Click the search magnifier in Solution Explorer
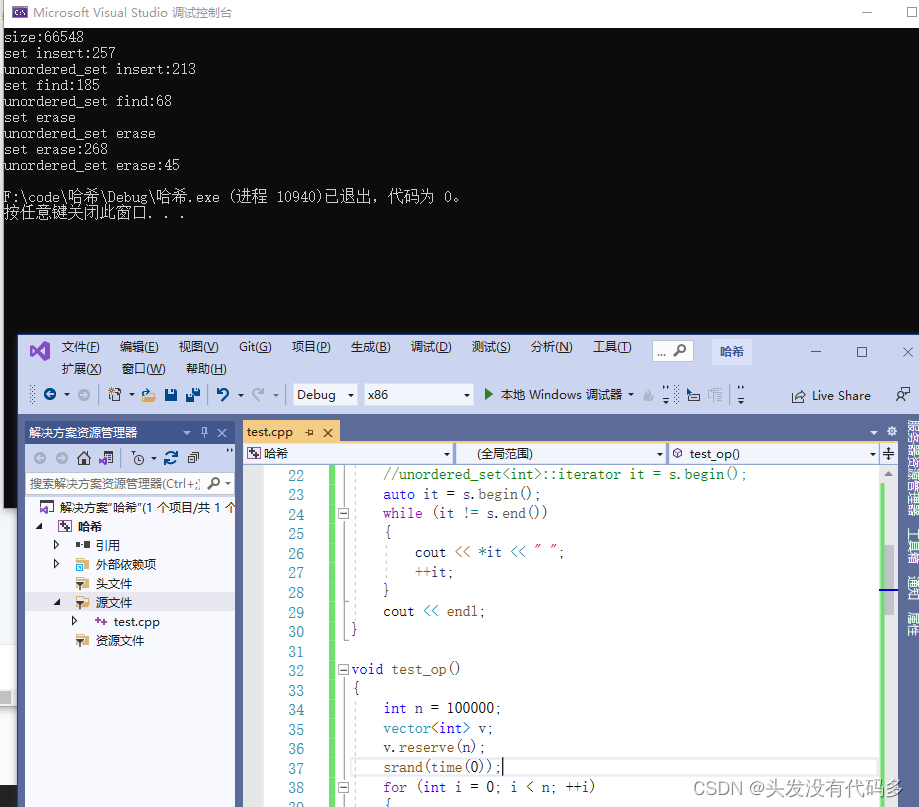 coord(214,483)
